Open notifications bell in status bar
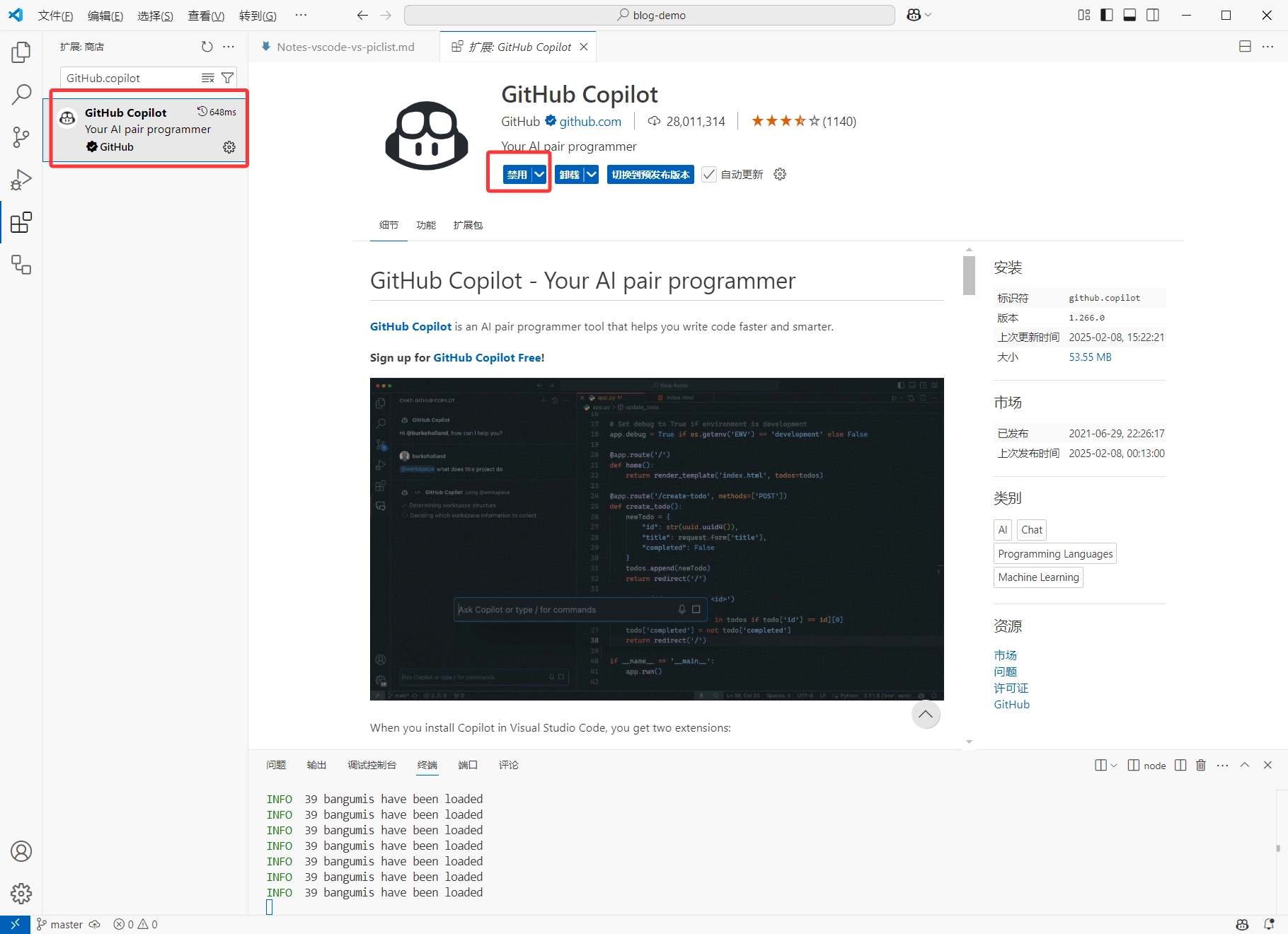Screen dimensions: 1288x934 [1269, 925]
